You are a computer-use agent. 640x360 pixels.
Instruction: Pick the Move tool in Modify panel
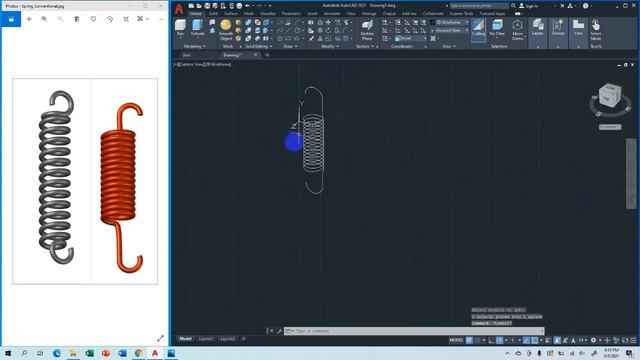[328, 22]
